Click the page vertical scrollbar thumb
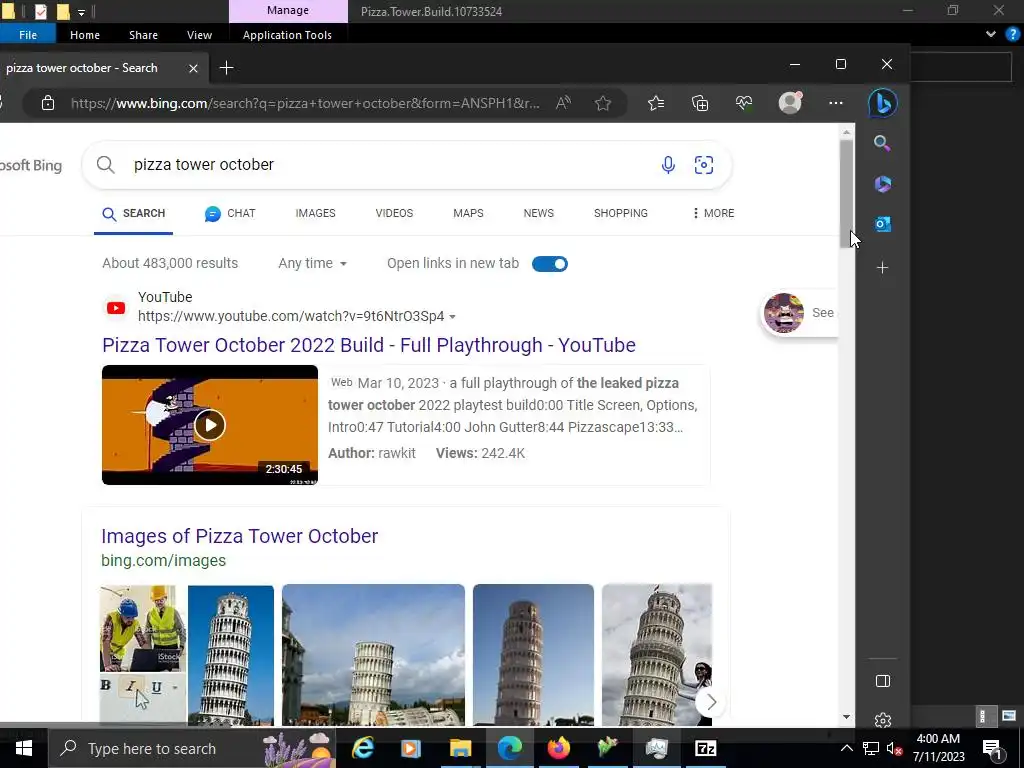The image size is (1024, 768). 846,193
